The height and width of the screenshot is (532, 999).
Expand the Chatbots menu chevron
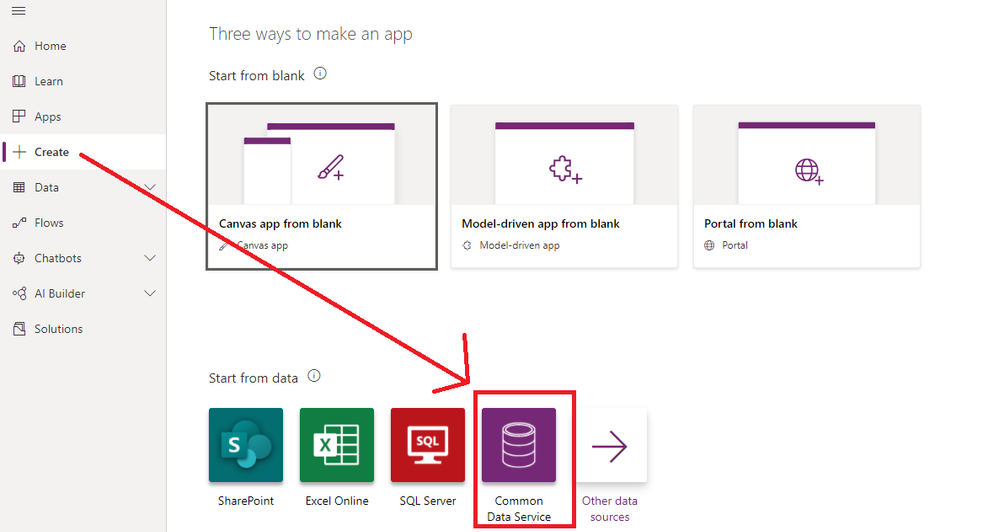pos(150,258)
